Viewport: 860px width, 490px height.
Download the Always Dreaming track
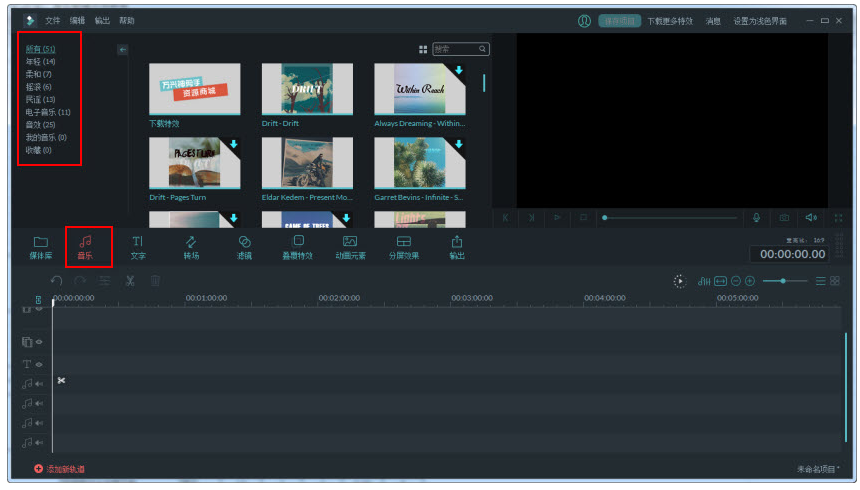coord(458,71)
